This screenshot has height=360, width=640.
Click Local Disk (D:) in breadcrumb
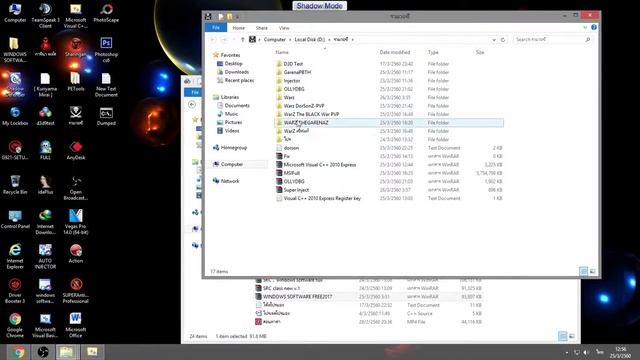(x=309, y=40)
